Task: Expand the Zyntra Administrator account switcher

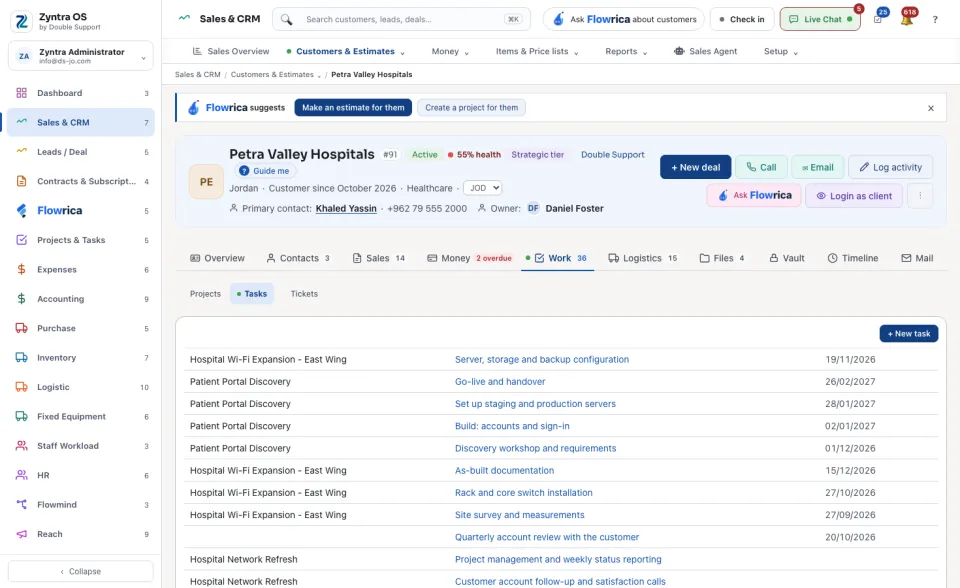Action: point(80,56)
